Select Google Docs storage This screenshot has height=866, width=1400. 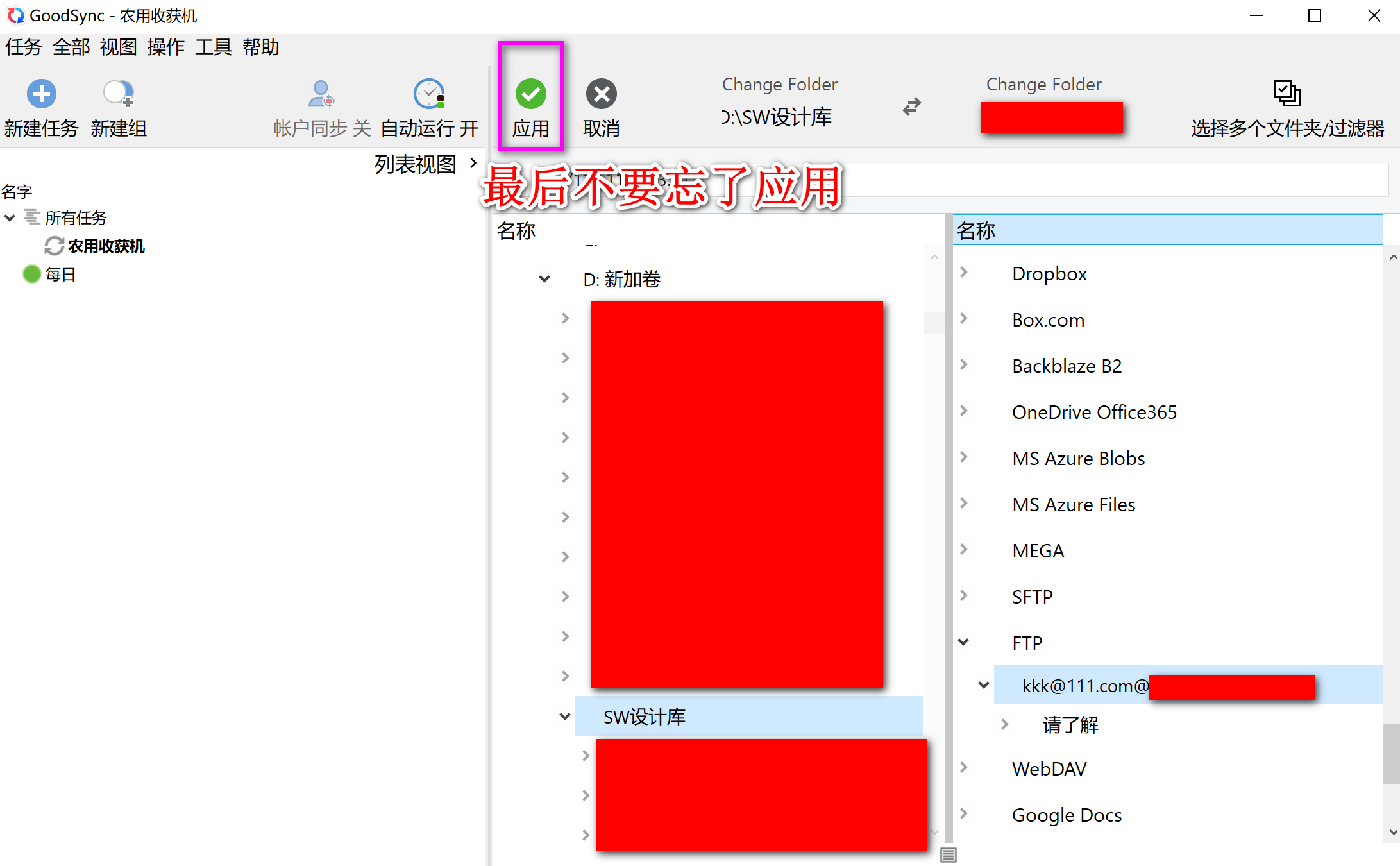click(x=1067, y=815)
